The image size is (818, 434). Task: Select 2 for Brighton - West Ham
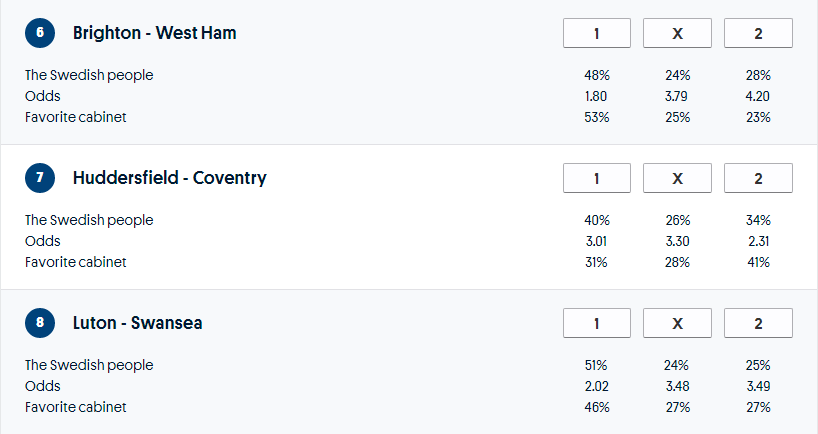(758, 34)
